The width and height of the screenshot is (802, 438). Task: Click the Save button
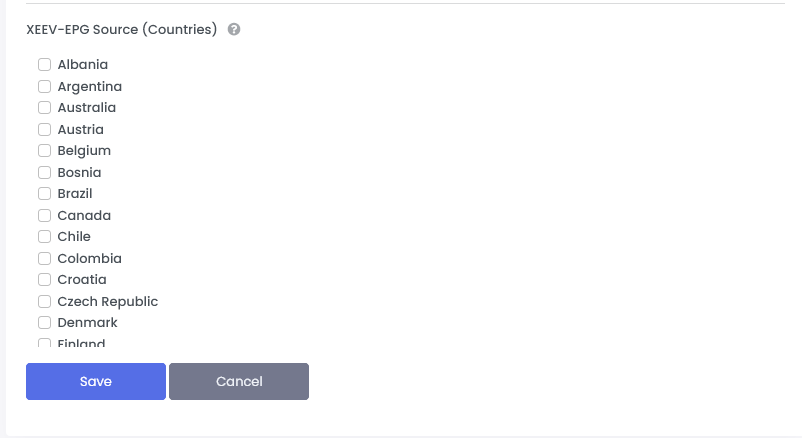pos(96,381)
